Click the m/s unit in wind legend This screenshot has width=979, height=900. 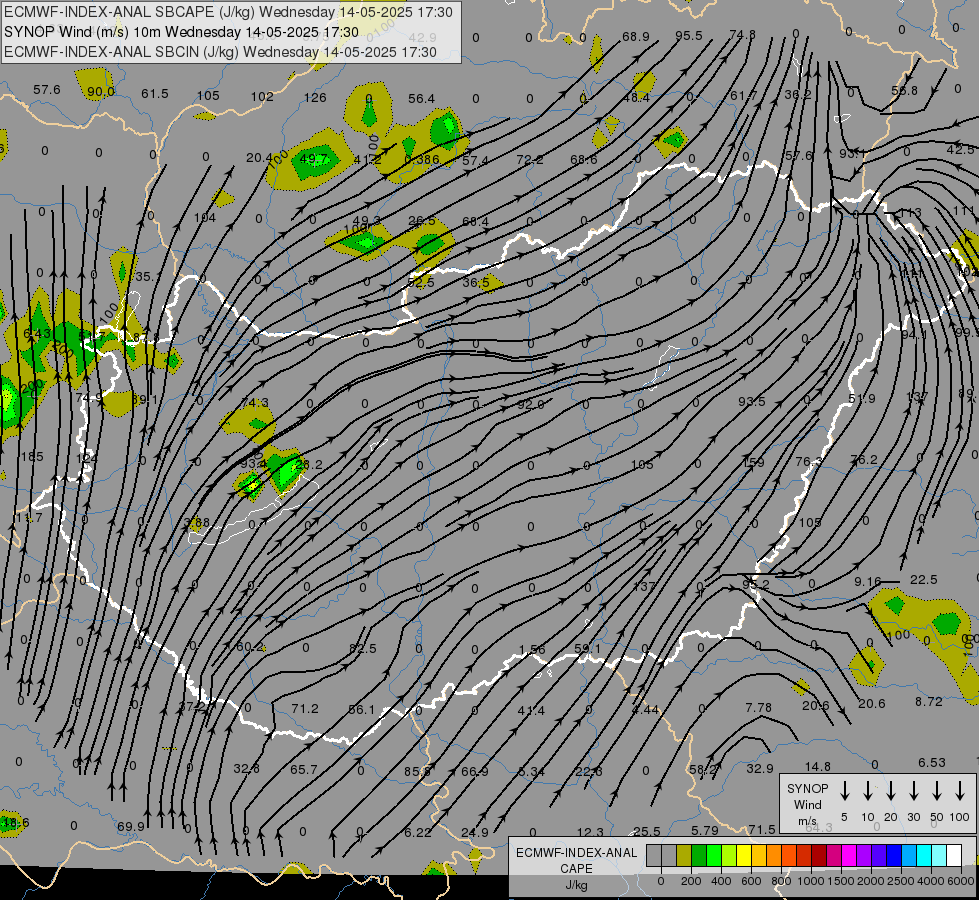[807, 821]
